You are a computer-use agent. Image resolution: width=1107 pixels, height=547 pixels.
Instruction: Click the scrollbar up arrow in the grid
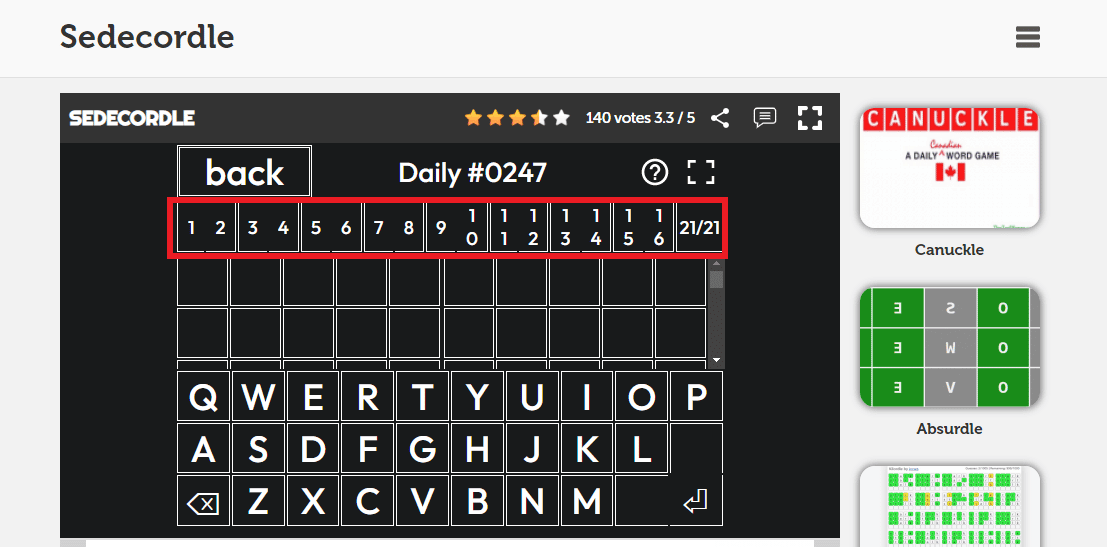[716, 264]
